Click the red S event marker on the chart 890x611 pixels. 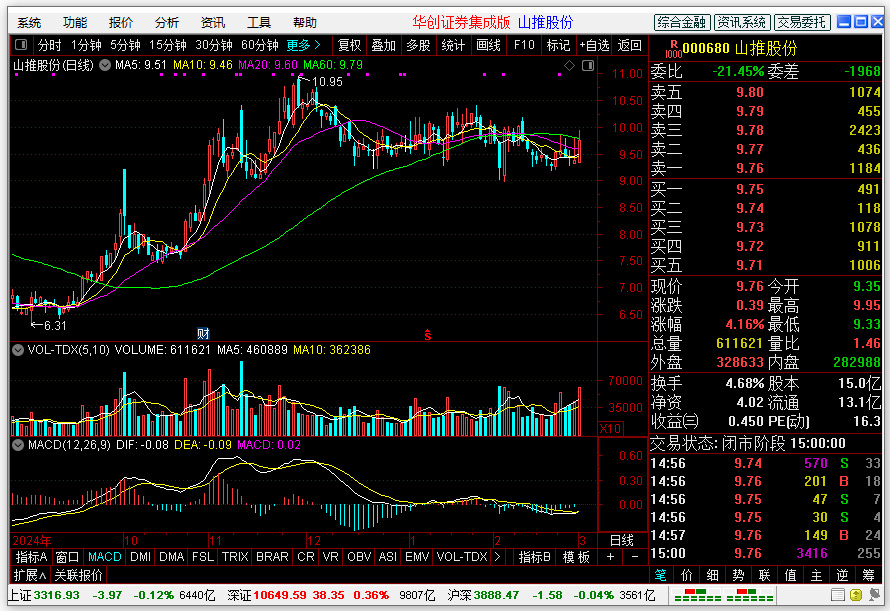coord(427,335)
